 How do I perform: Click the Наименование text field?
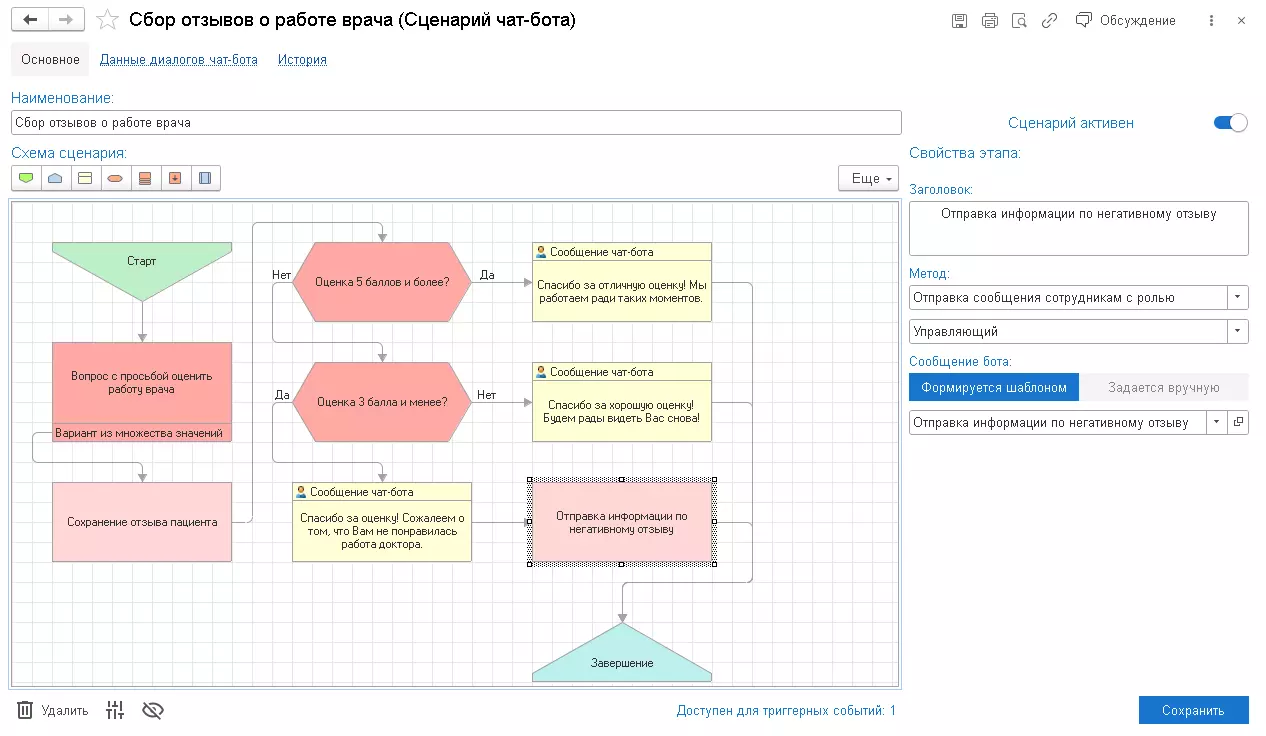pyautogui.click(x=456, y=123)
